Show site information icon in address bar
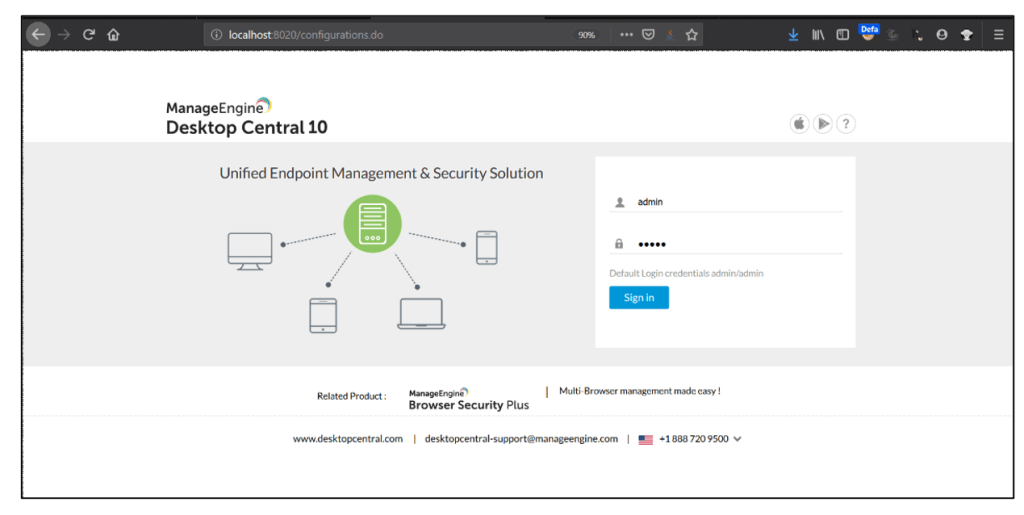This screenshot has height=515, width=1024. click(x=216, y=35)
